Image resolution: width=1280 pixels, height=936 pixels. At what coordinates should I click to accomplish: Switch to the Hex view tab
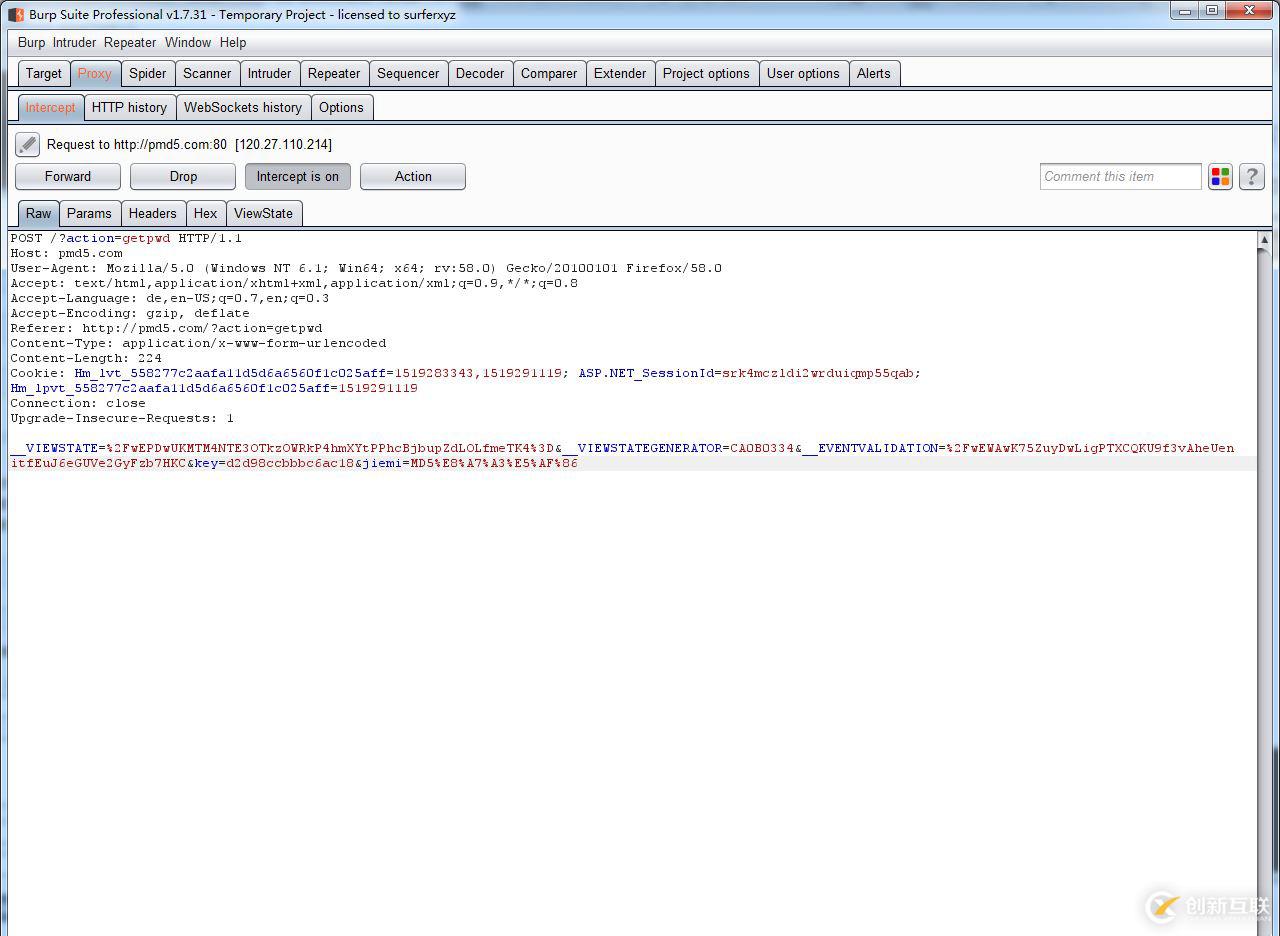coord(205,214)
